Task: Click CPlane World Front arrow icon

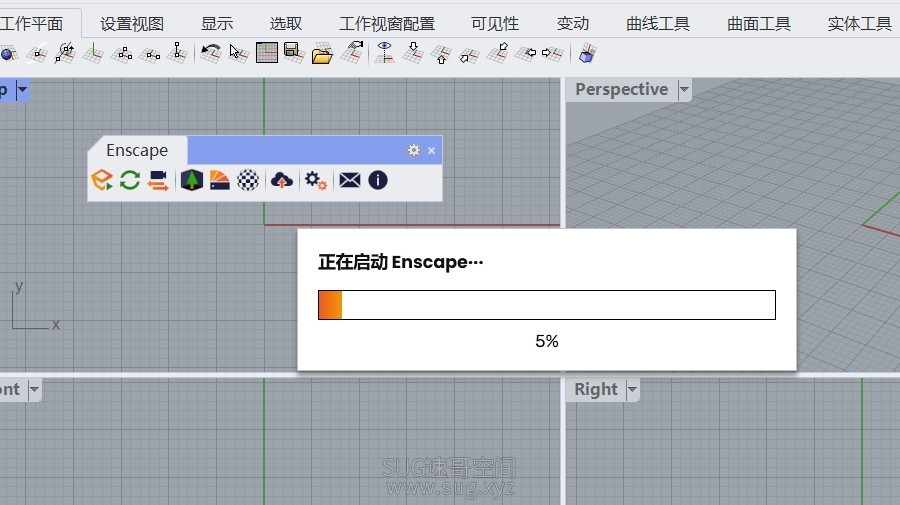Action: [469, 54]
